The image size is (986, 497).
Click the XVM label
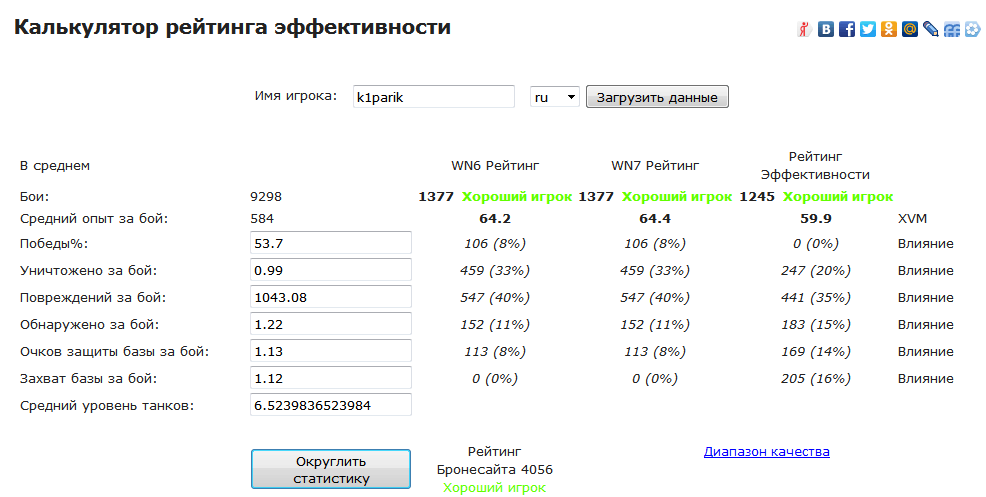point(912,218)
